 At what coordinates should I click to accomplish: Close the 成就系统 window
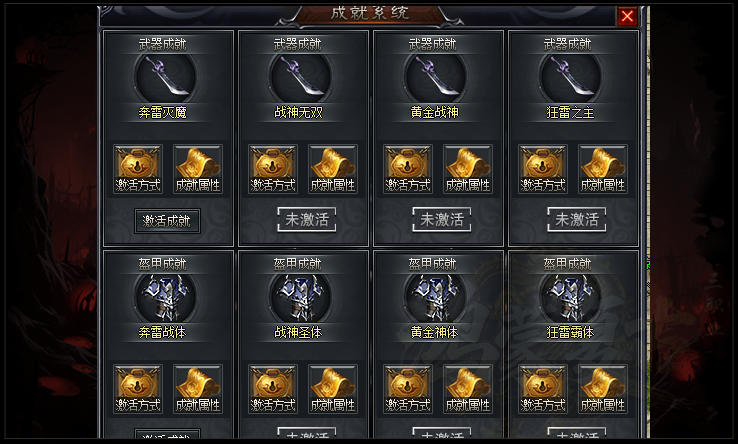click(x=627, y=16)
